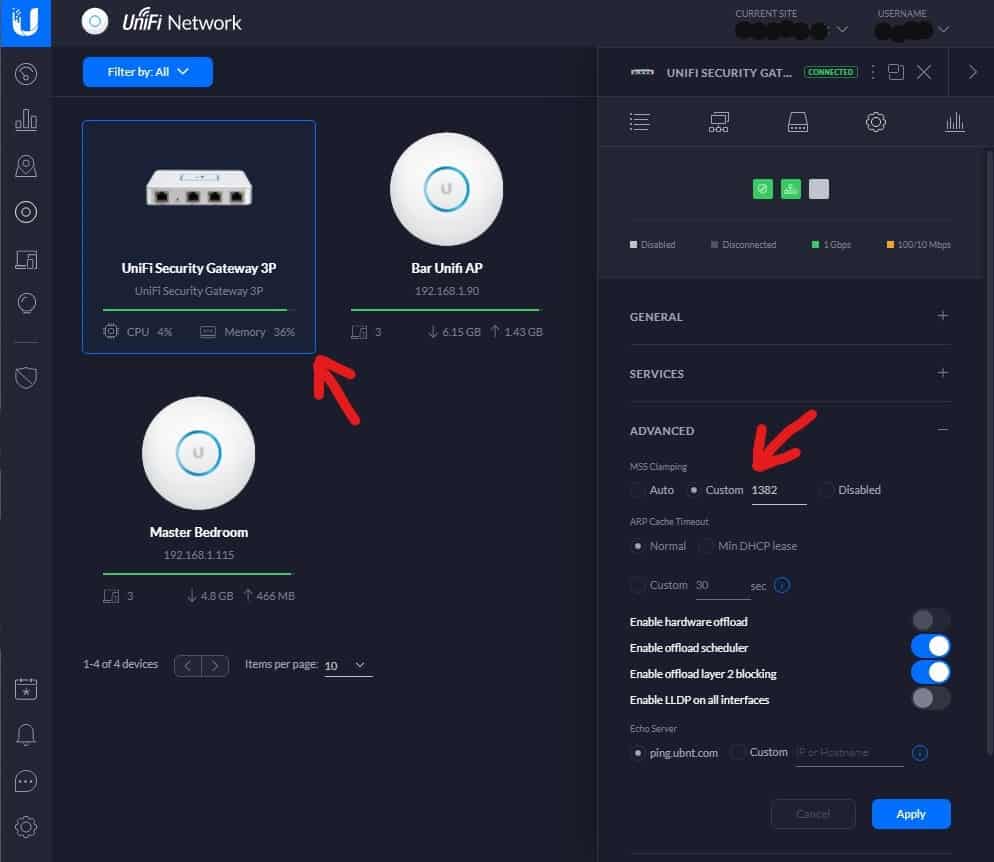Screen dimensions: 994x862
Task: Select Disabled for MSS Clamping
Action: [x=826, y=490]
